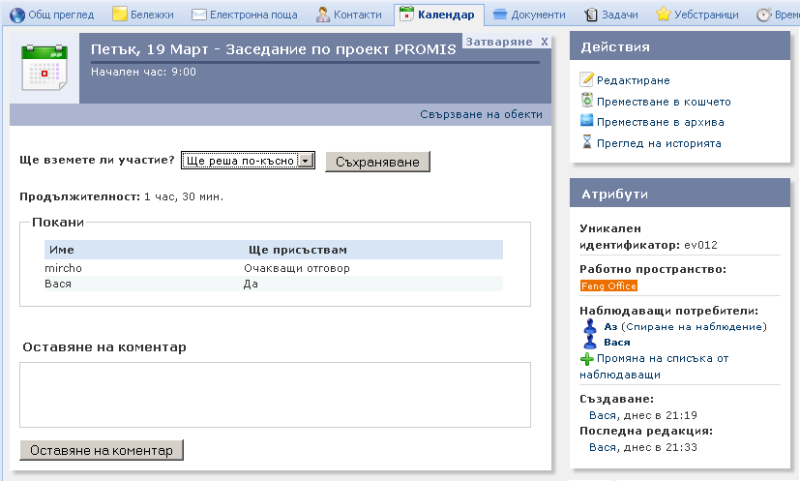Screen dimensions: 800x481
Task: Switch to the Електронна поща tab
Action: coord(236,15)
